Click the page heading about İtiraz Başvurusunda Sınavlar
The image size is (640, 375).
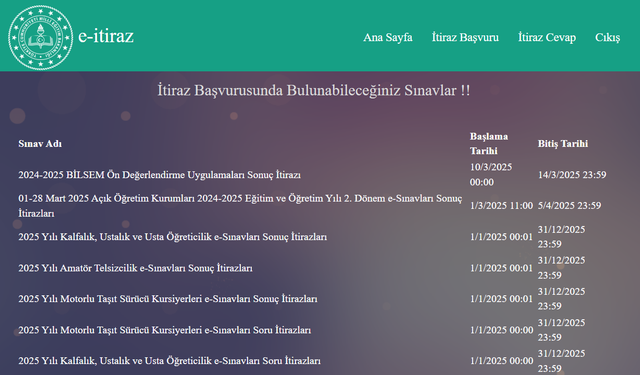(x=313, y=90)
